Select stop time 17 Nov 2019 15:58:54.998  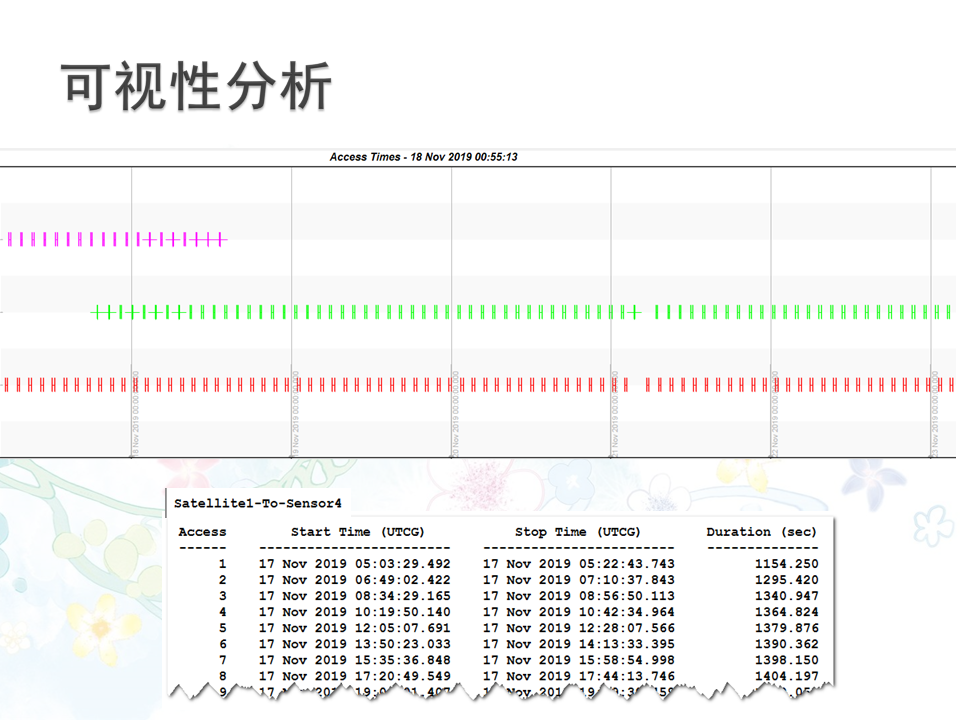click(578, 660)
